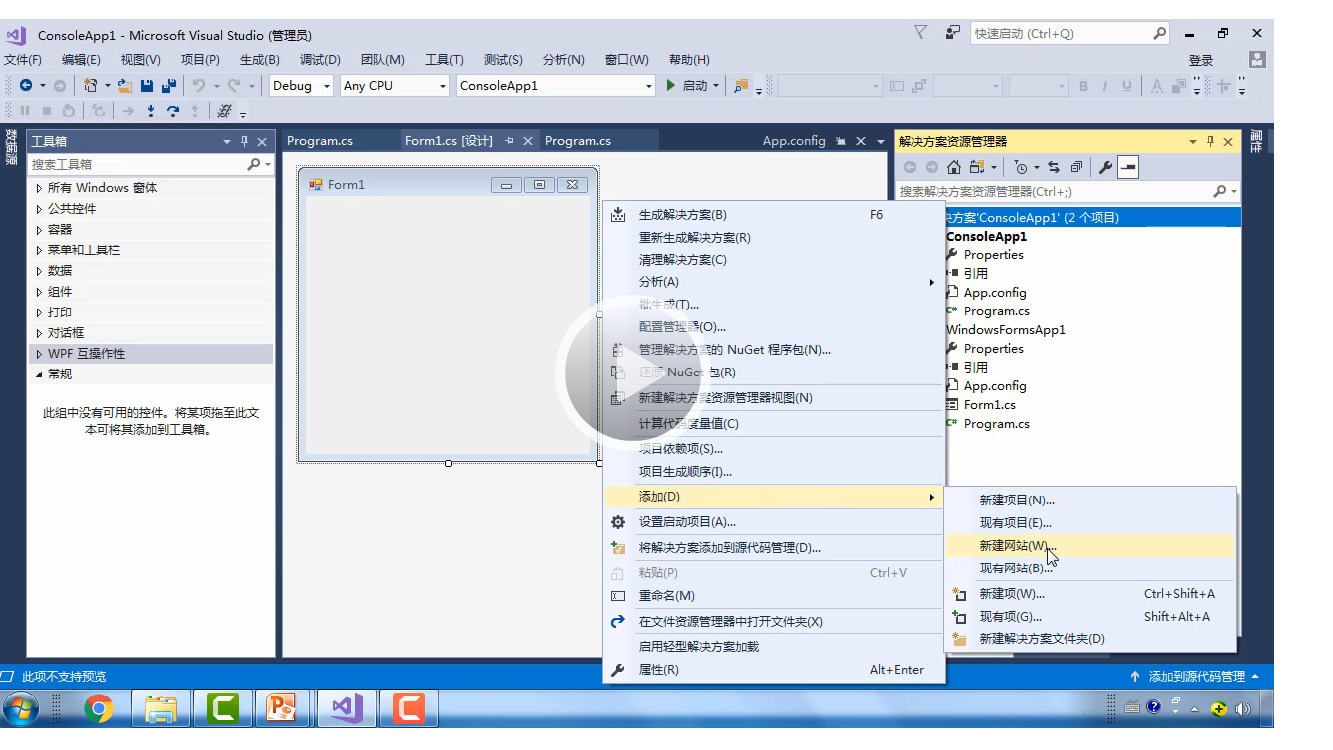Click the 登录 sign-in link

coord(1201,61)
